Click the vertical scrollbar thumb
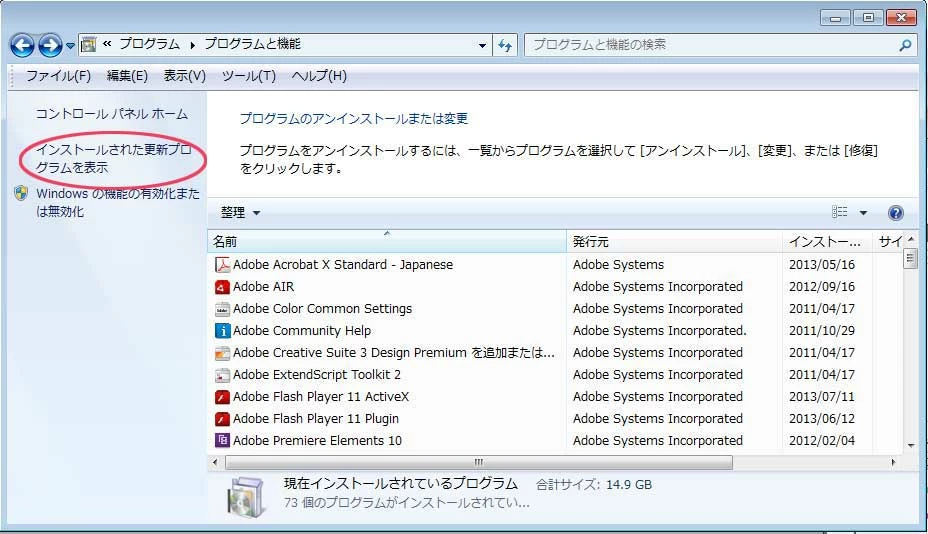Image resolution: width=928 pixels, height=534 pixels. click(910, 258)
